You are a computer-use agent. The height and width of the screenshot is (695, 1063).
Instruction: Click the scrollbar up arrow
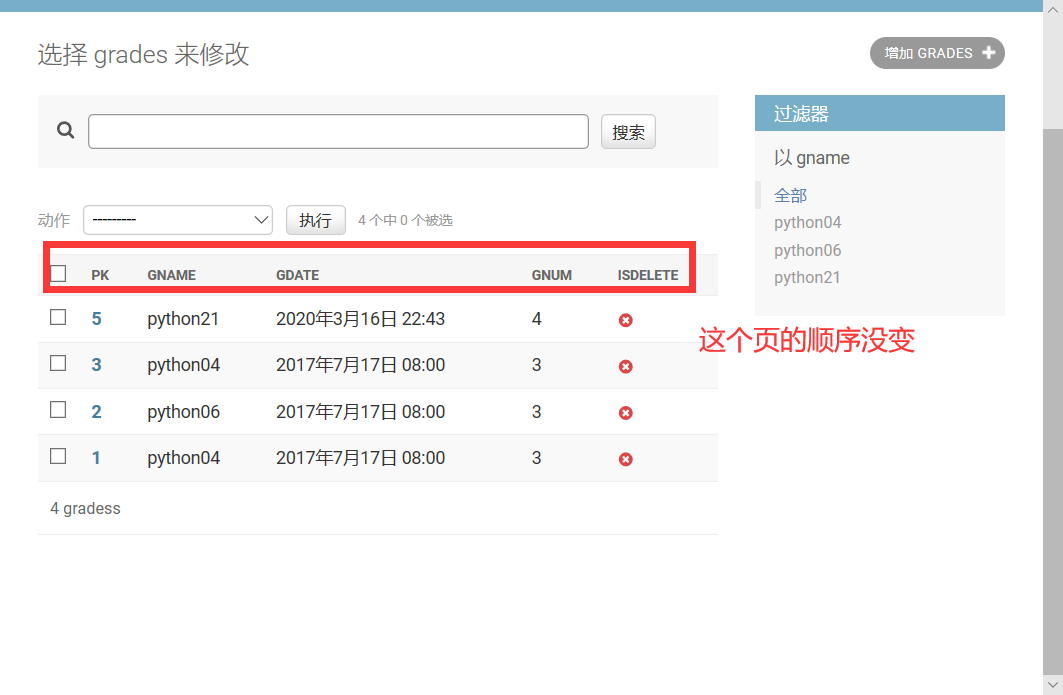point(1053,9)
